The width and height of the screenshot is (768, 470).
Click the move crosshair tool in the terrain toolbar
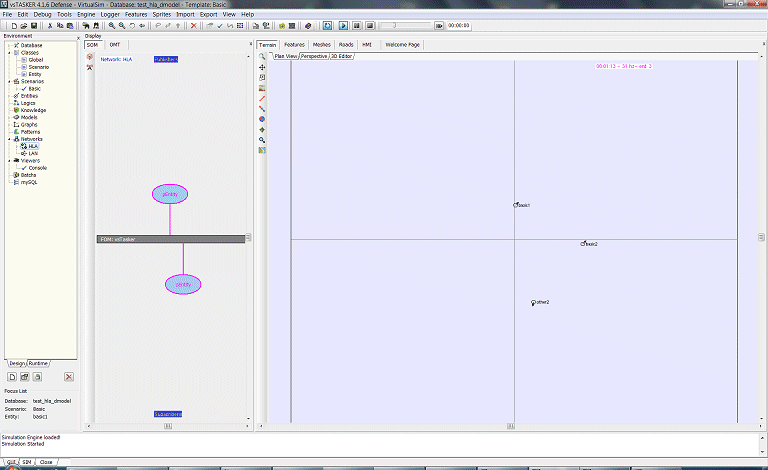point(262,67)
